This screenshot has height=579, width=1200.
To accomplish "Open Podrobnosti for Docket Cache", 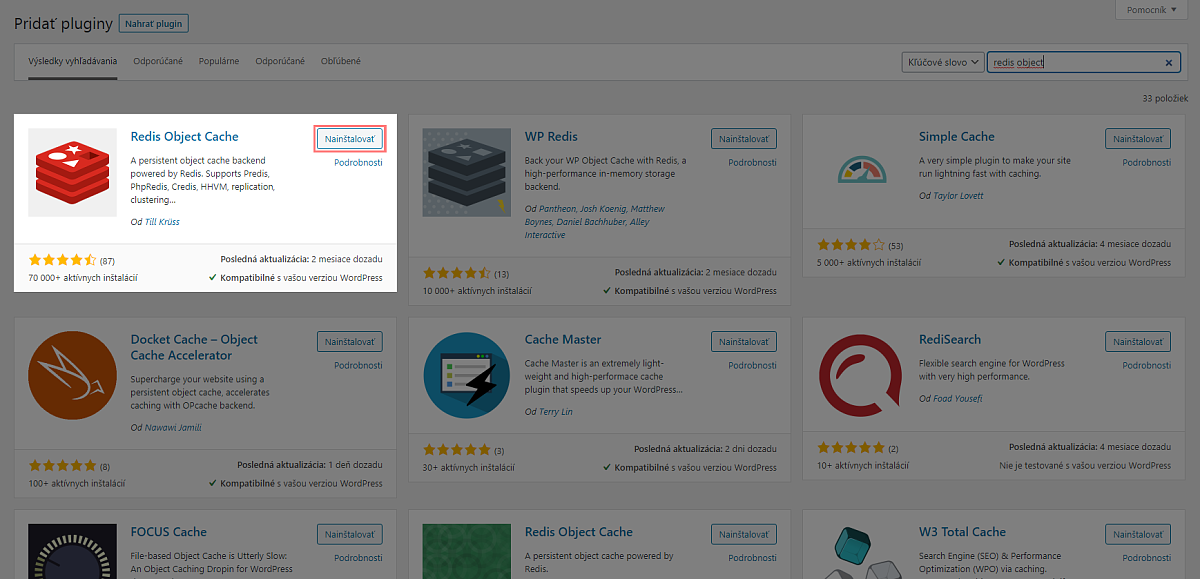I will coord(358,365).
